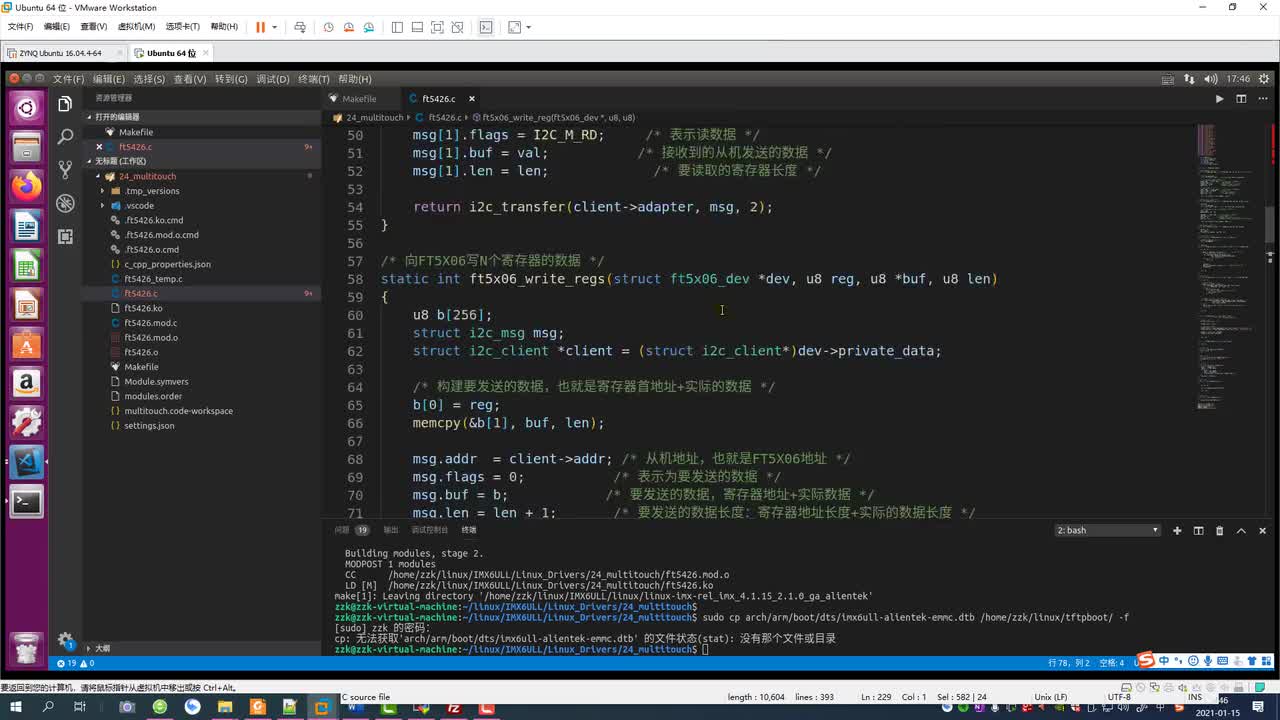
Task: Click the indentation spaces status item
Action: coord(1111,663)
